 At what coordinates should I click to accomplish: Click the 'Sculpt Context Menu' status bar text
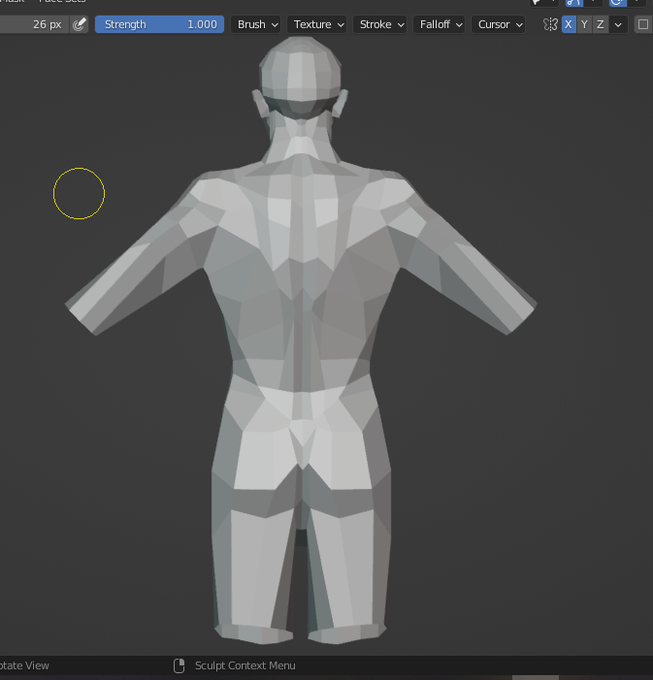click(245, 666)
